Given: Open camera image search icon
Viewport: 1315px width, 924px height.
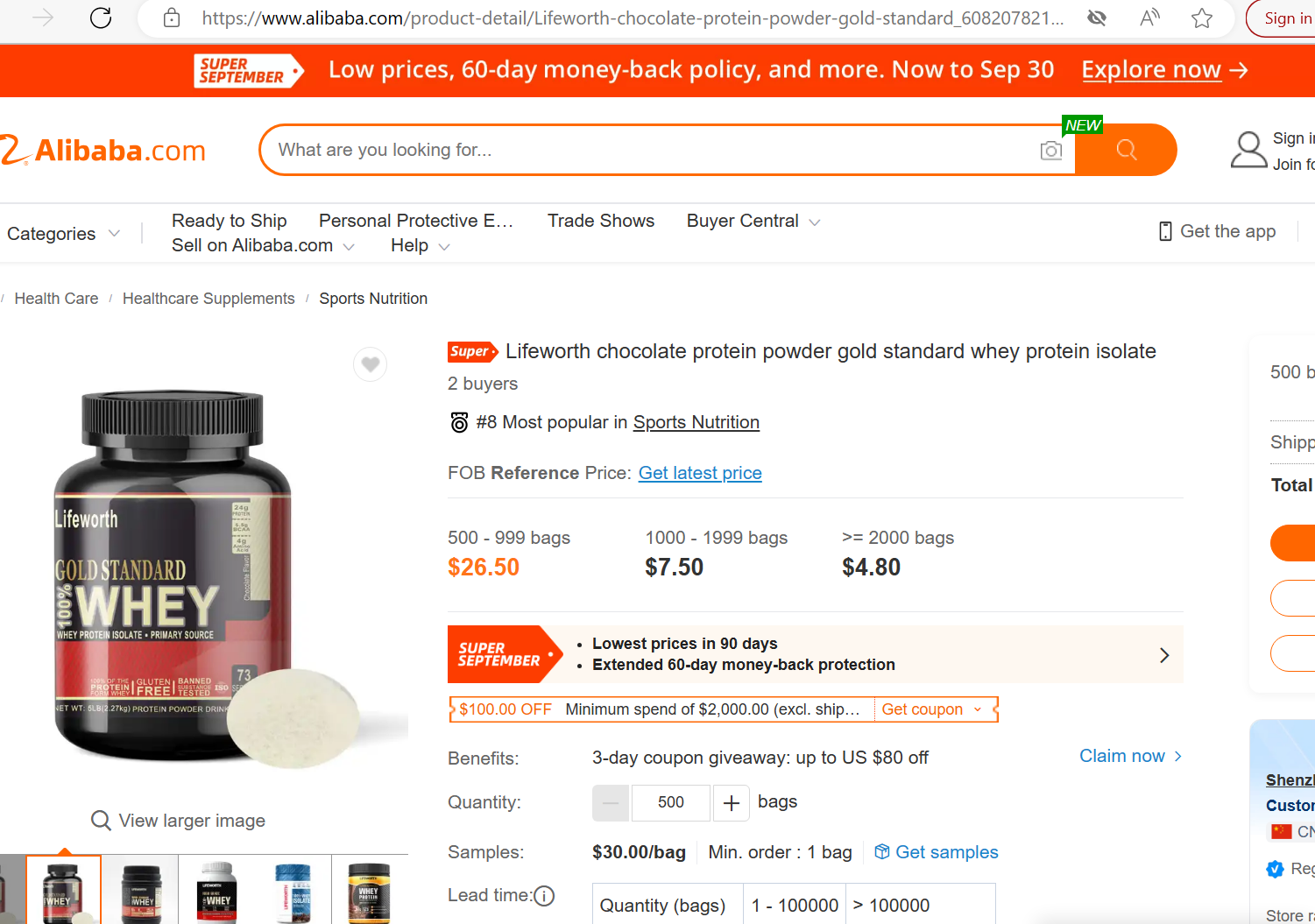Looking at the screenshot, I should pos(1051,151).
